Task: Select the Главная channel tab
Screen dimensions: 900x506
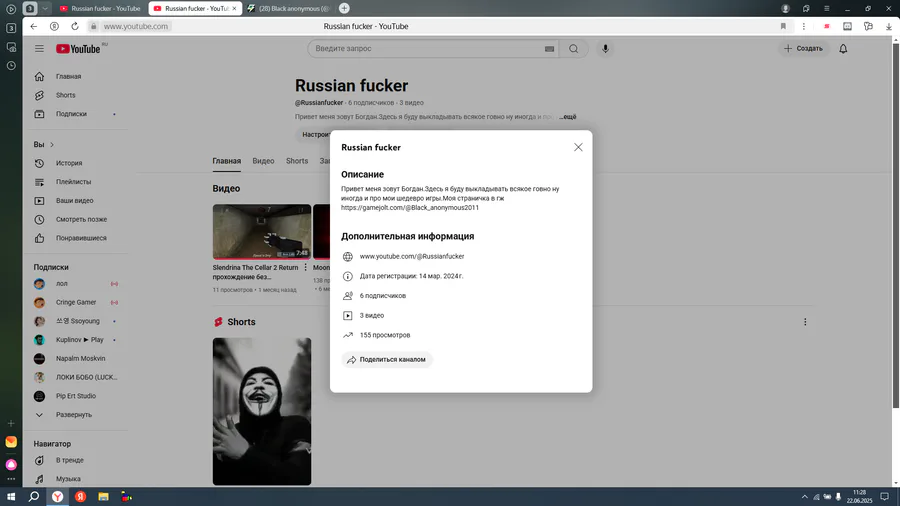Action: tap(227, 161)
